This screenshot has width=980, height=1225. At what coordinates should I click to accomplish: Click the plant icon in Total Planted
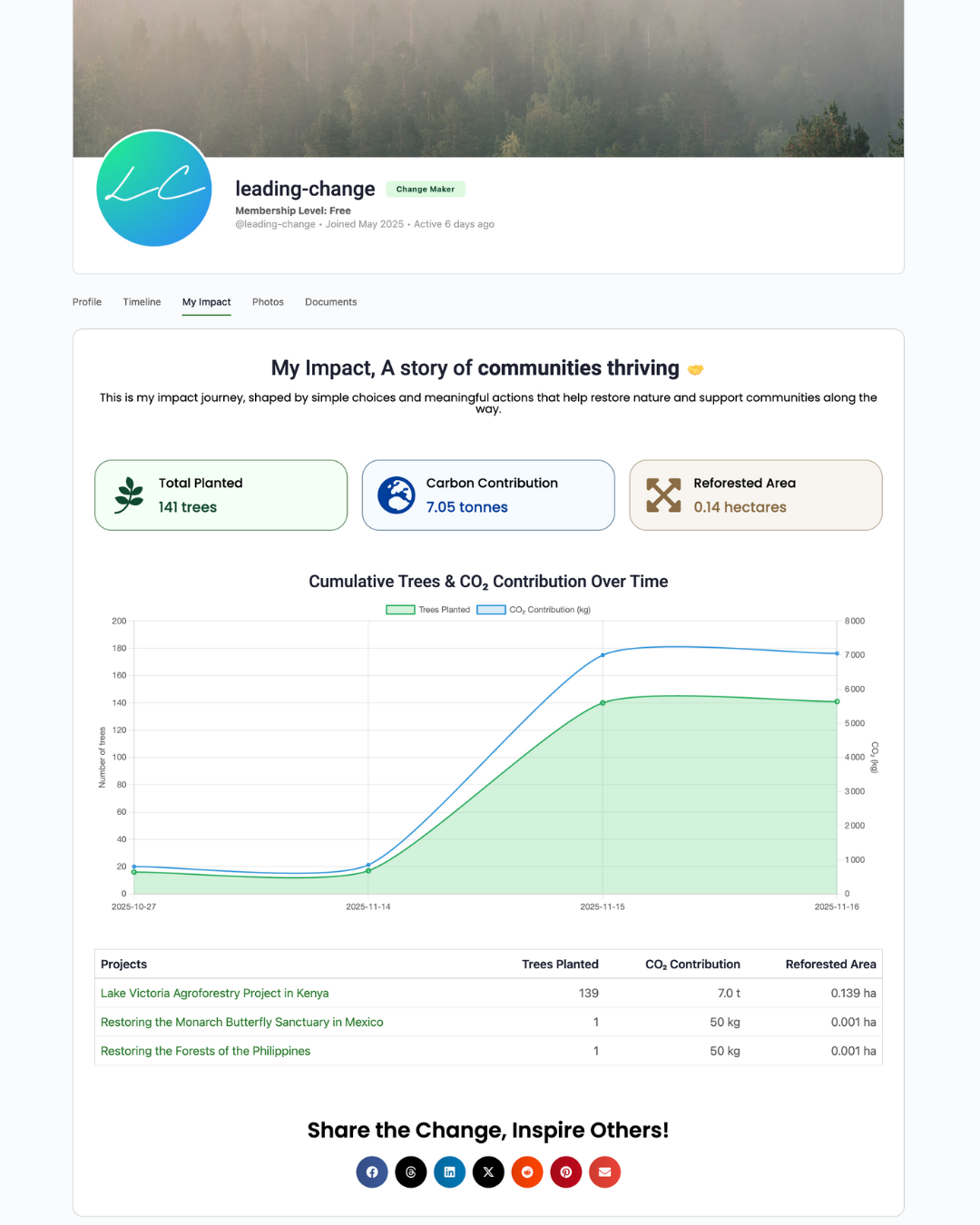tap(130, 495)
